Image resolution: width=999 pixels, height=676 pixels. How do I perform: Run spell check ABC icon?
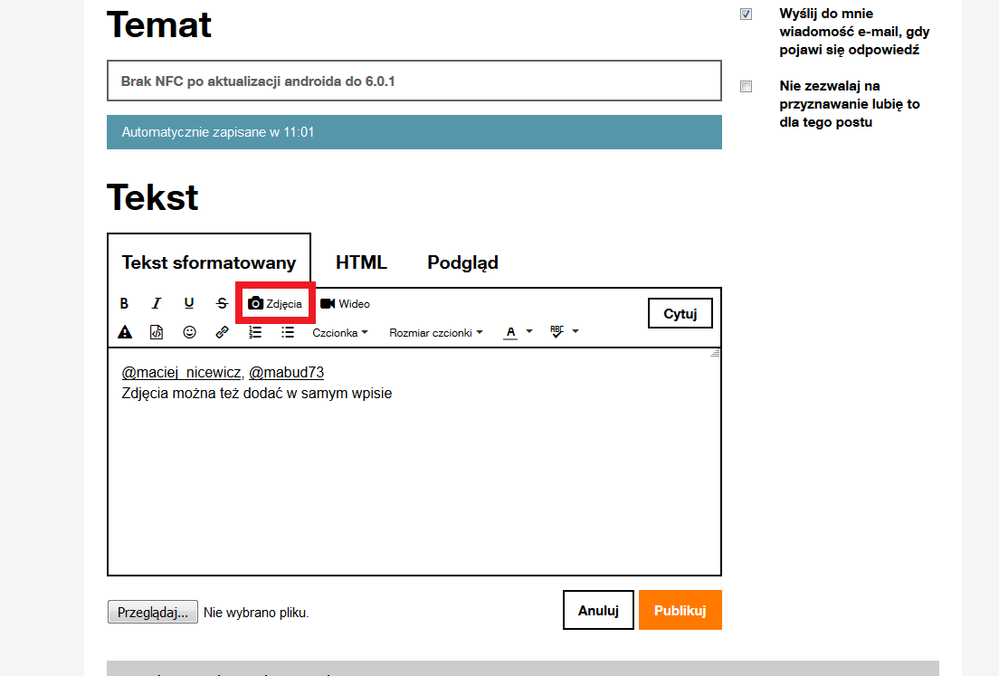tap(557, 332)
